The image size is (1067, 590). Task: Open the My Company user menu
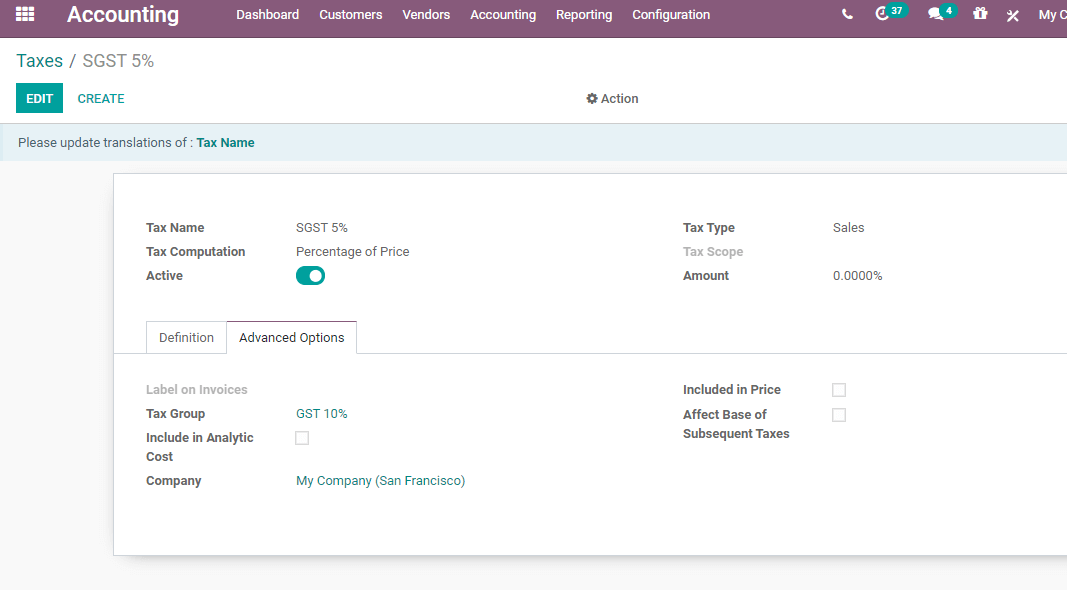[1052, 14]
